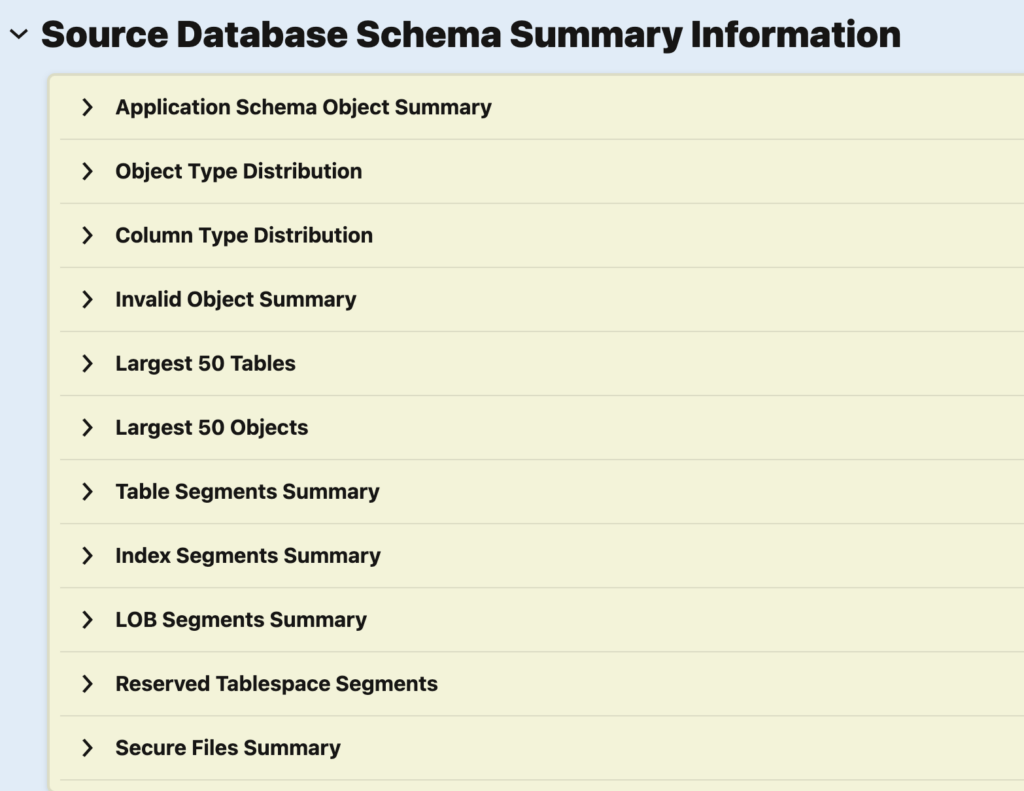Open the Column Type Distribution label
The height and width of the screenshot is (791, 1024).
pos(244,235)
